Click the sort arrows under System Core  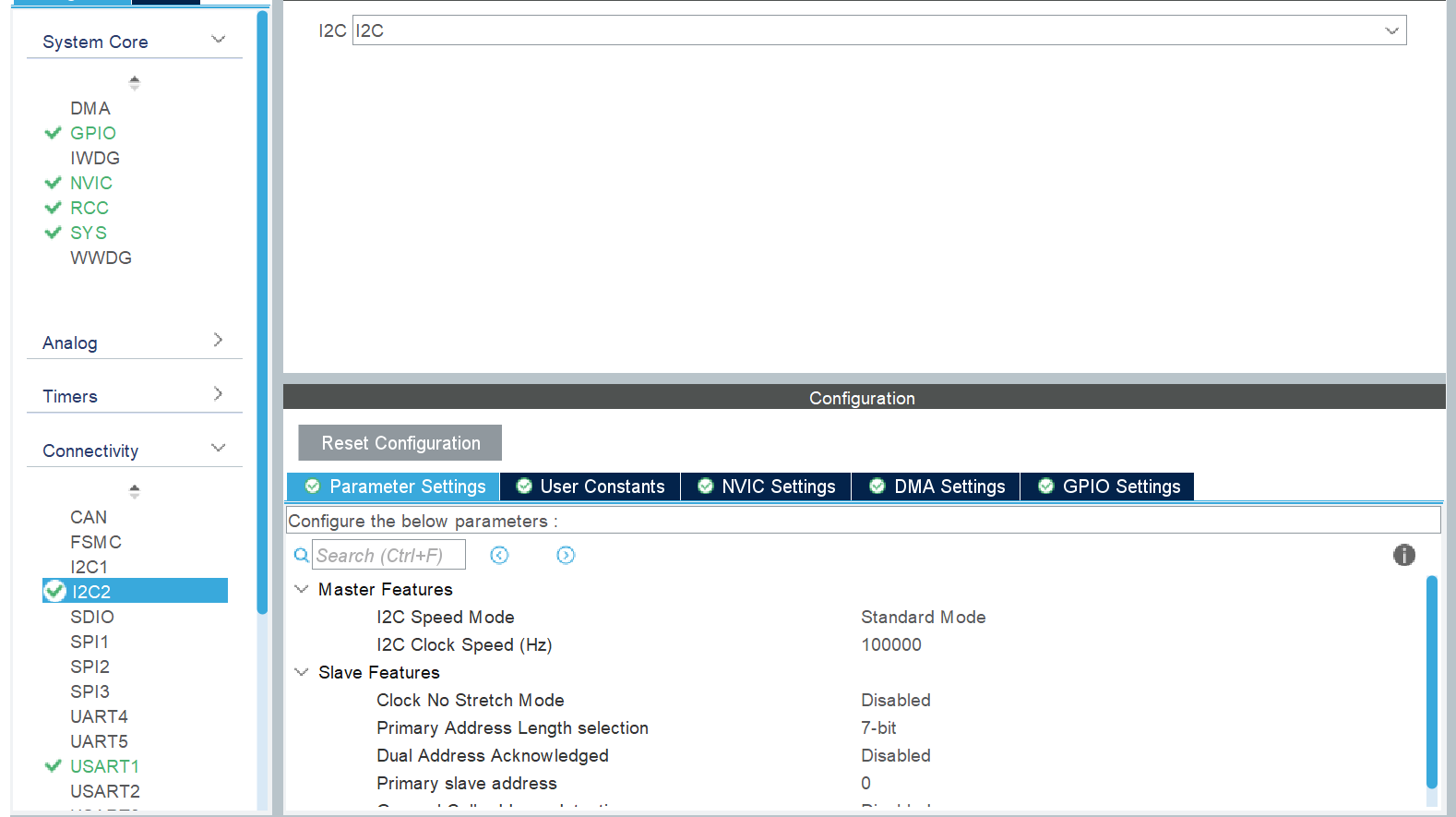[135, 82]
